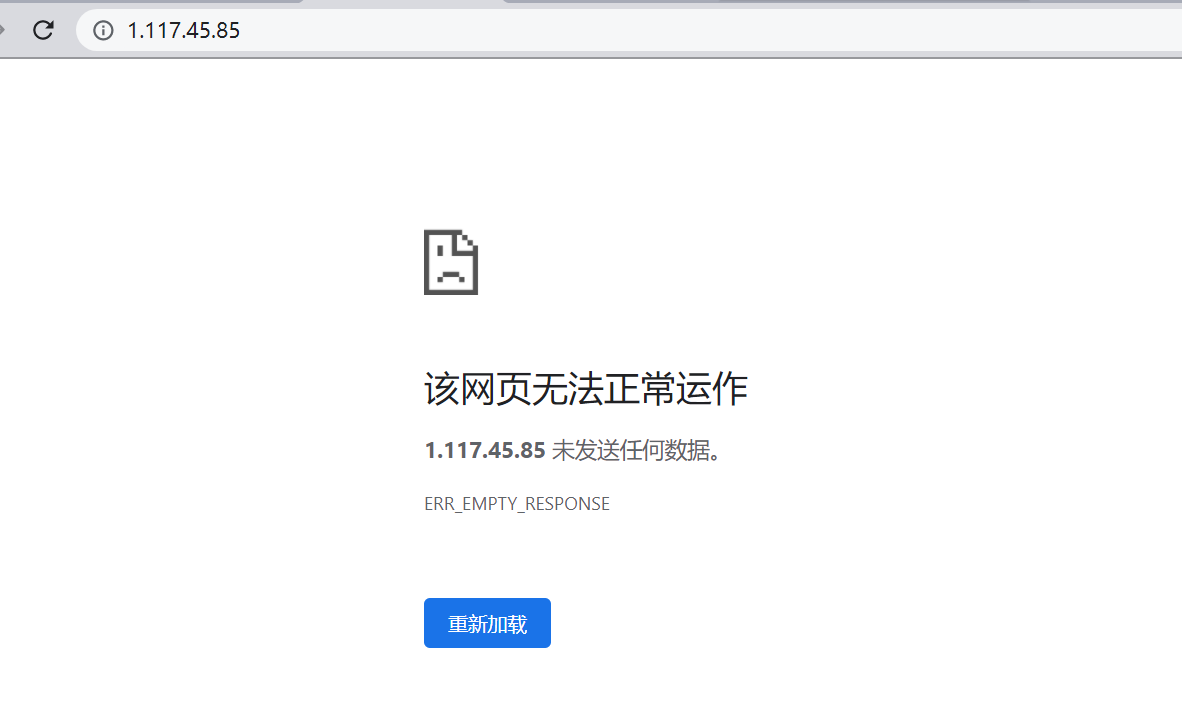Click the ERR_EMPTY_RESPONSE error code text
This screenshot has width=1182, height=718.
point(517,504)
